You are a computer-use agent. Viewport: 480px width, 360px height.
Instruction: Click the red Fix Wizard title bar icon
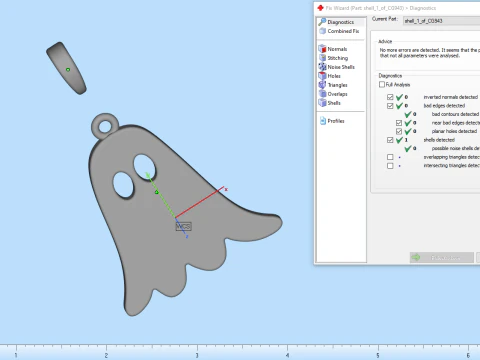[x=320, y=8]
